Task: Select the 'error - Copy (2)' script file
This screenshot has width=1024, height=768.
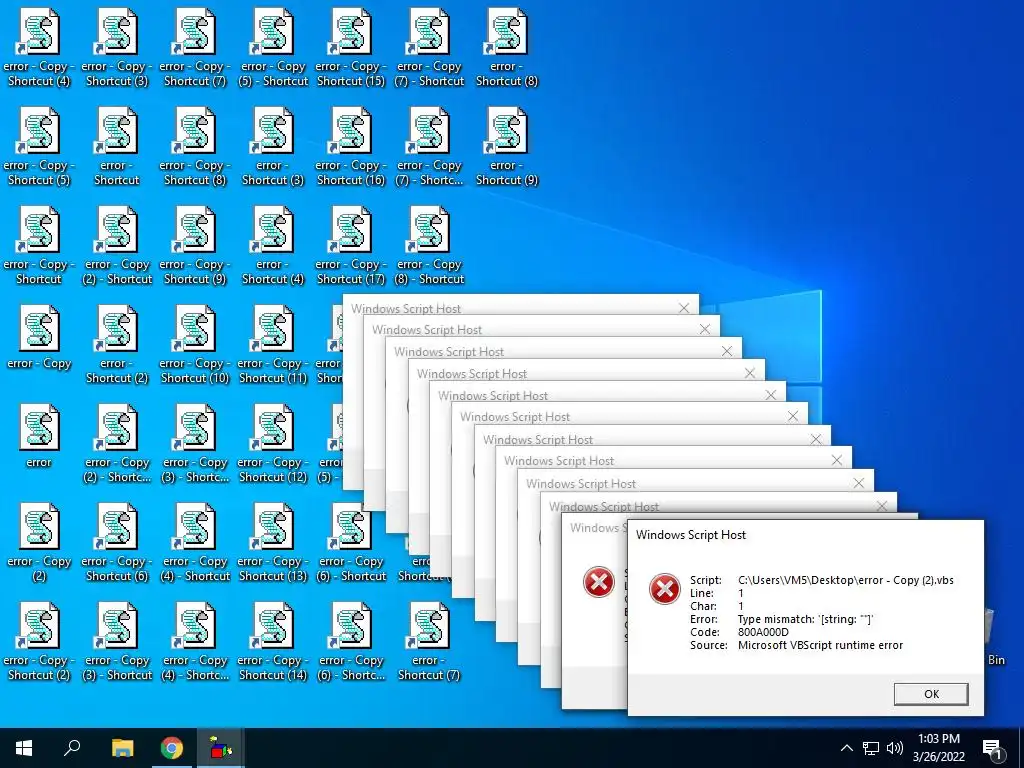Action: 39,544
